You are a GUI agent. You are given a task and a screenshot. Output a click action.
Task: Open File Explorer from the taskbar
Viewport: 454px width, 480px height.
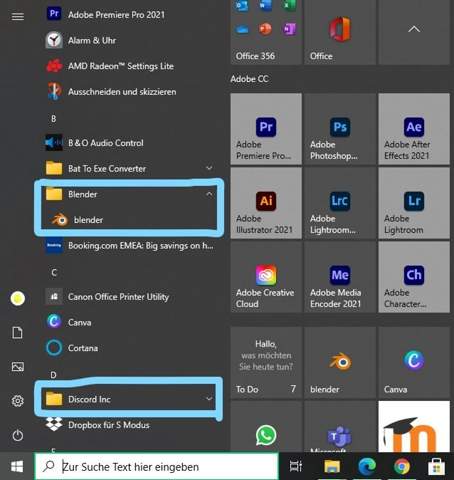[332, 466]
